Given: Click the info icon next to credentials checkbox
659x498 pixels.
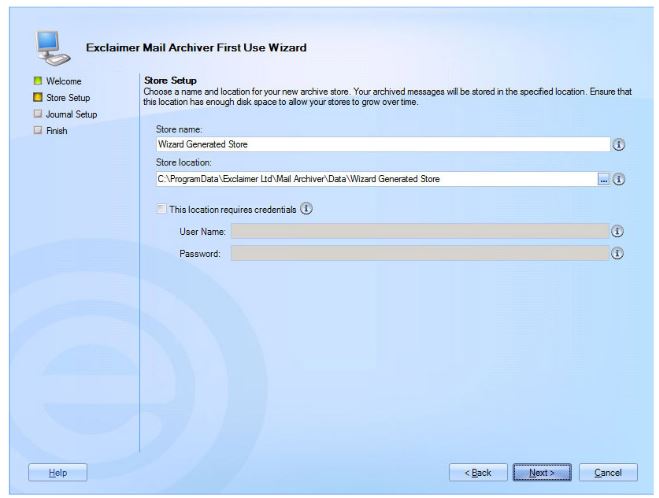Looking at the screenshot, I should coord(306,209).
